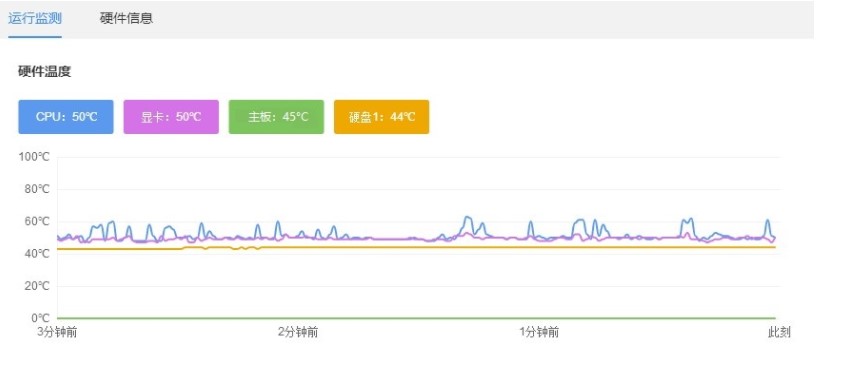
Task: Hide the 显卡: 50℃ series
Action: coord(171,117)
